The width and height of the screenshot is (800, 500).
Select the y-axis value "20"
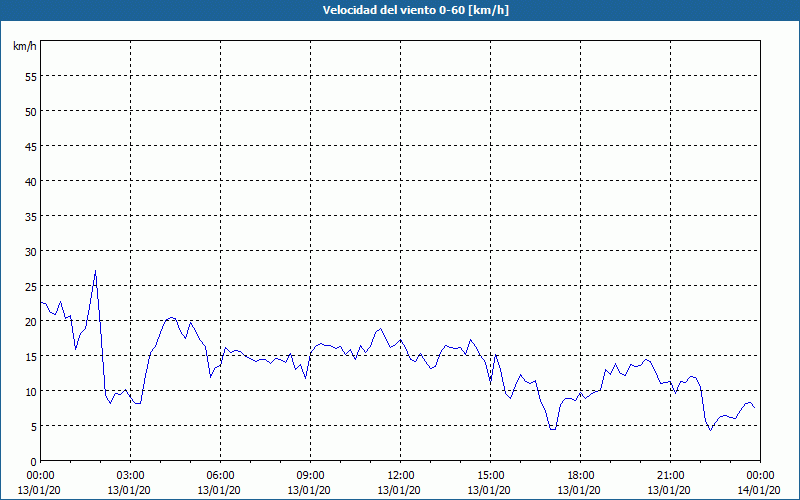click(x=31, y=321)
